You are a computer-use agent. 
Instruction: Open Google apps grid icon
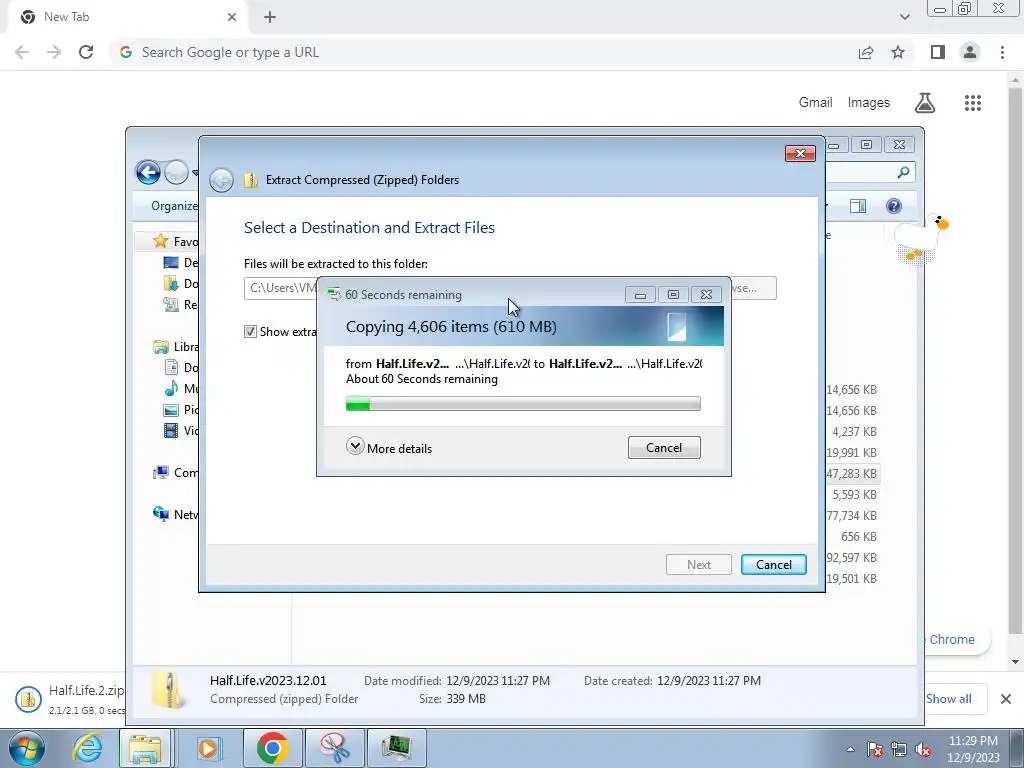(x=972, y=103)
